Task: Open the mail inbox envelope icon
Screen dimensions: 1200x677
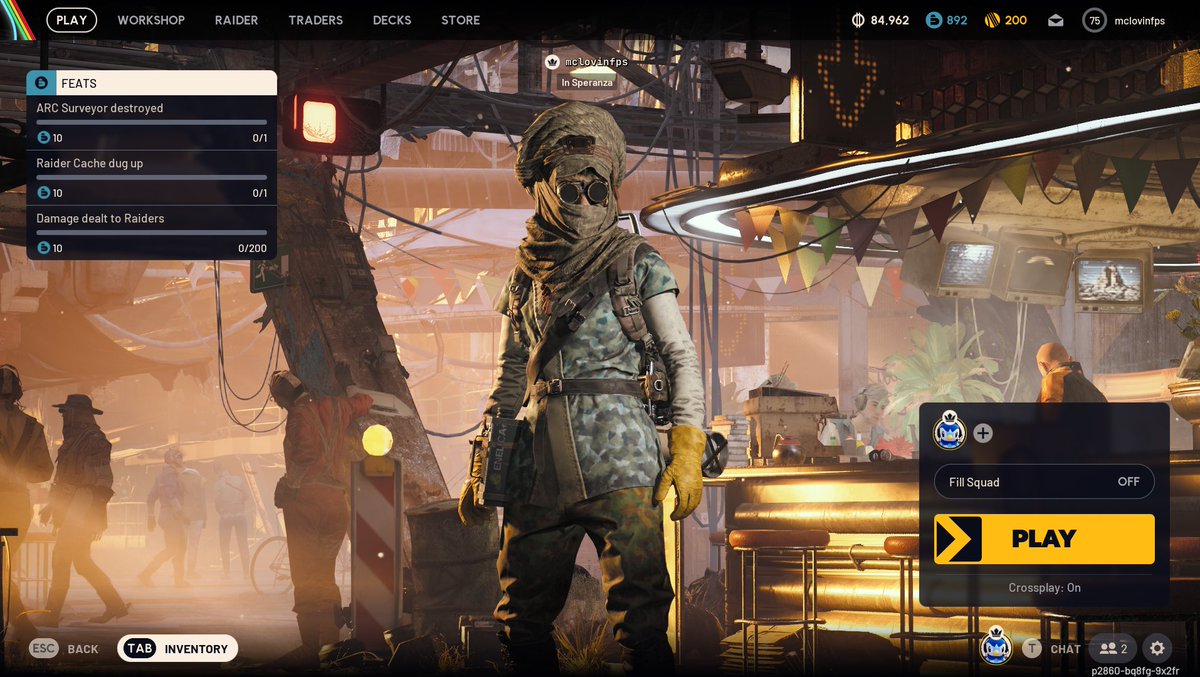Action: click(x=1055, y=20)
